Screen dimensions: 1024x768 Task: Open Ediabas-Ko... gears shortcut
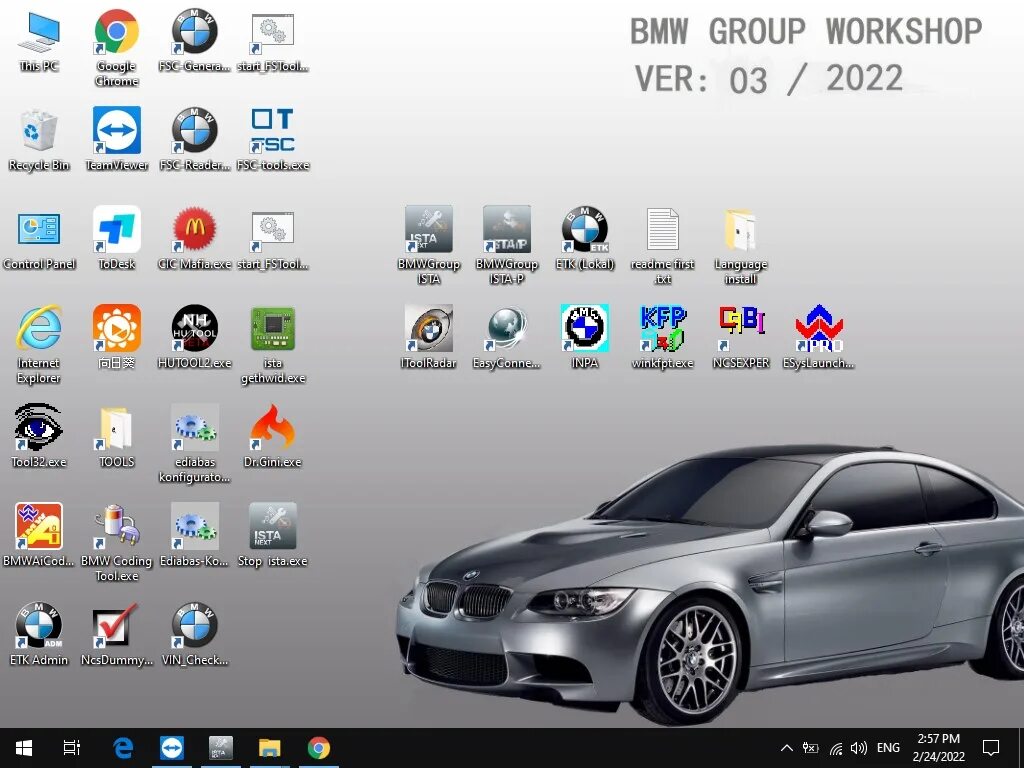(195, 535)
